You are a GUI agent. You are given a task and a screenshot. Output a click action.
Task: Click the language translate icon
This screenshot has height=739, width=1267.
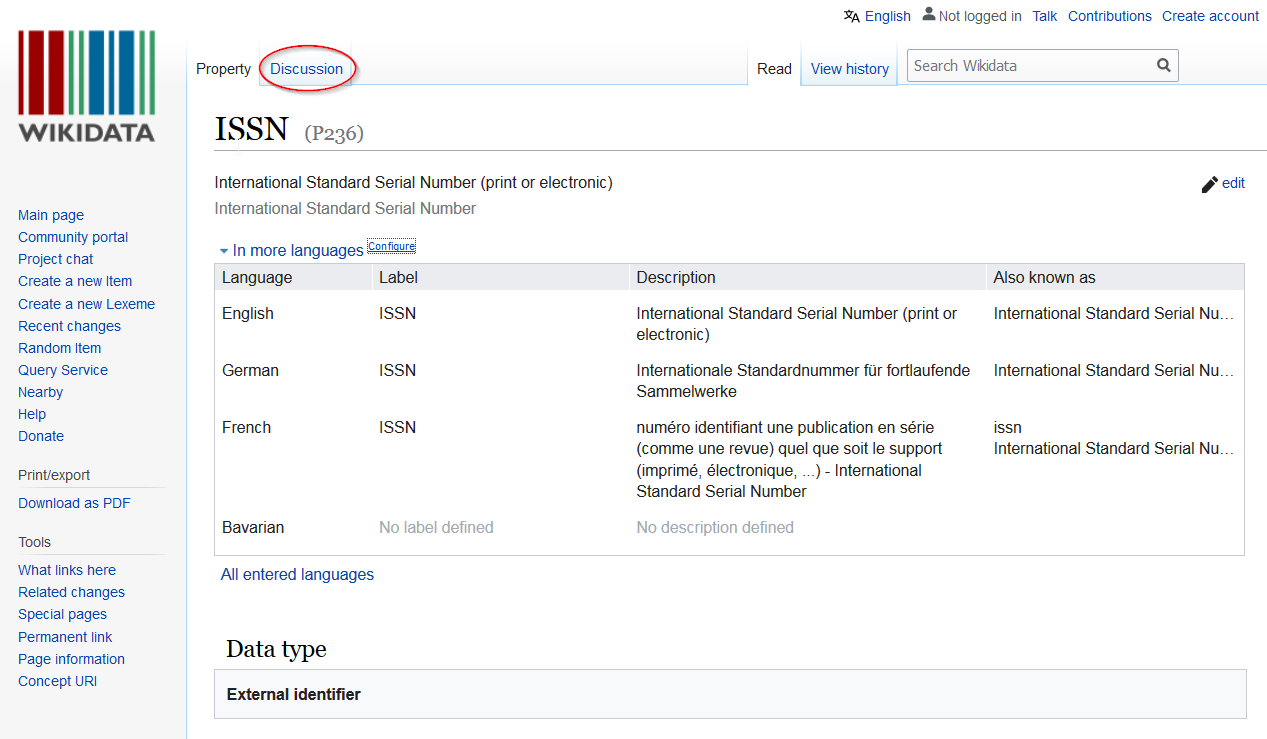tap(852, 16)
